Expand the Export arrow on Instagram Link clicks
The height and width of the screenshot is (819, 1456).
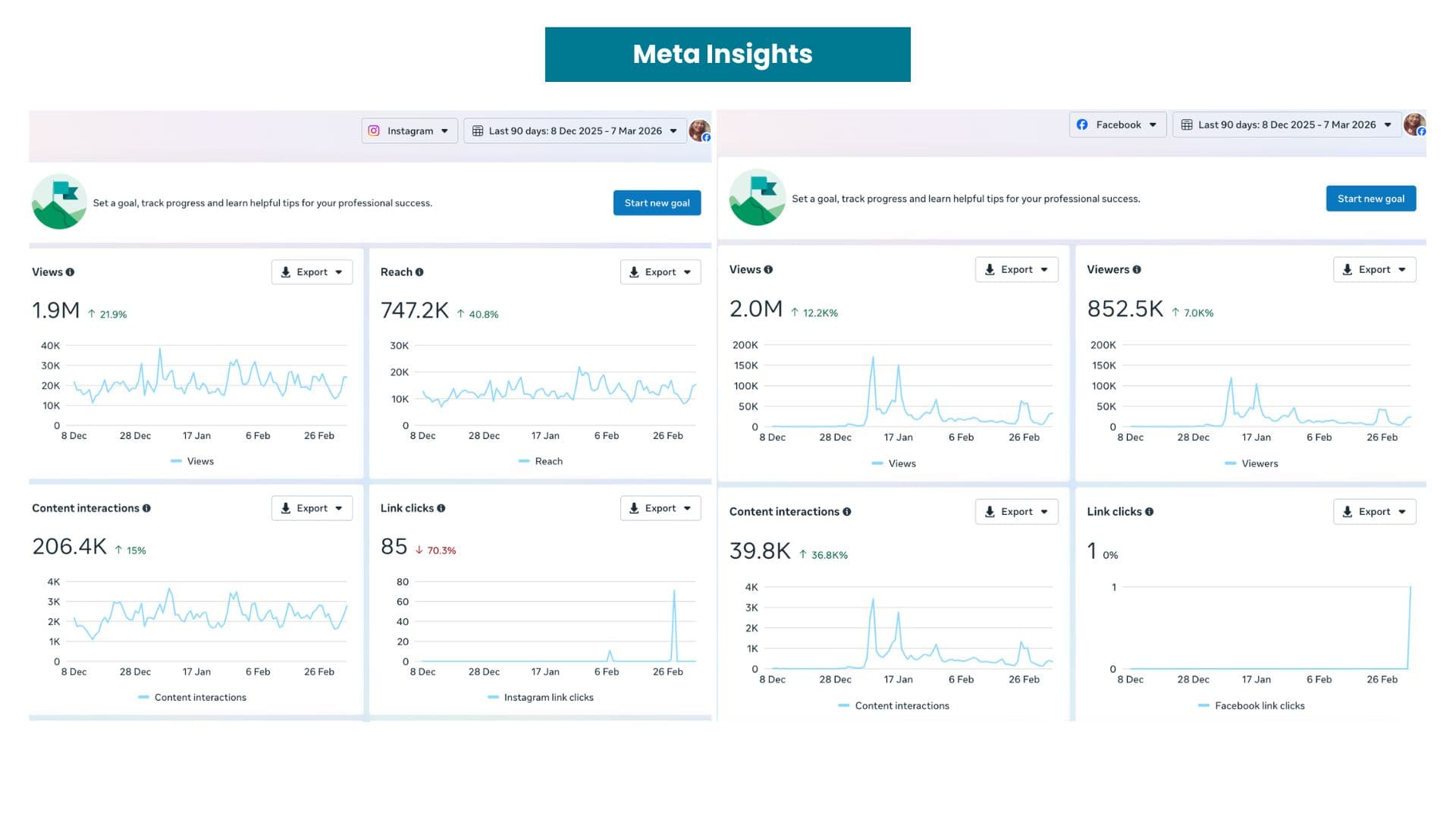pyautogui.click(x=687, y=508)
